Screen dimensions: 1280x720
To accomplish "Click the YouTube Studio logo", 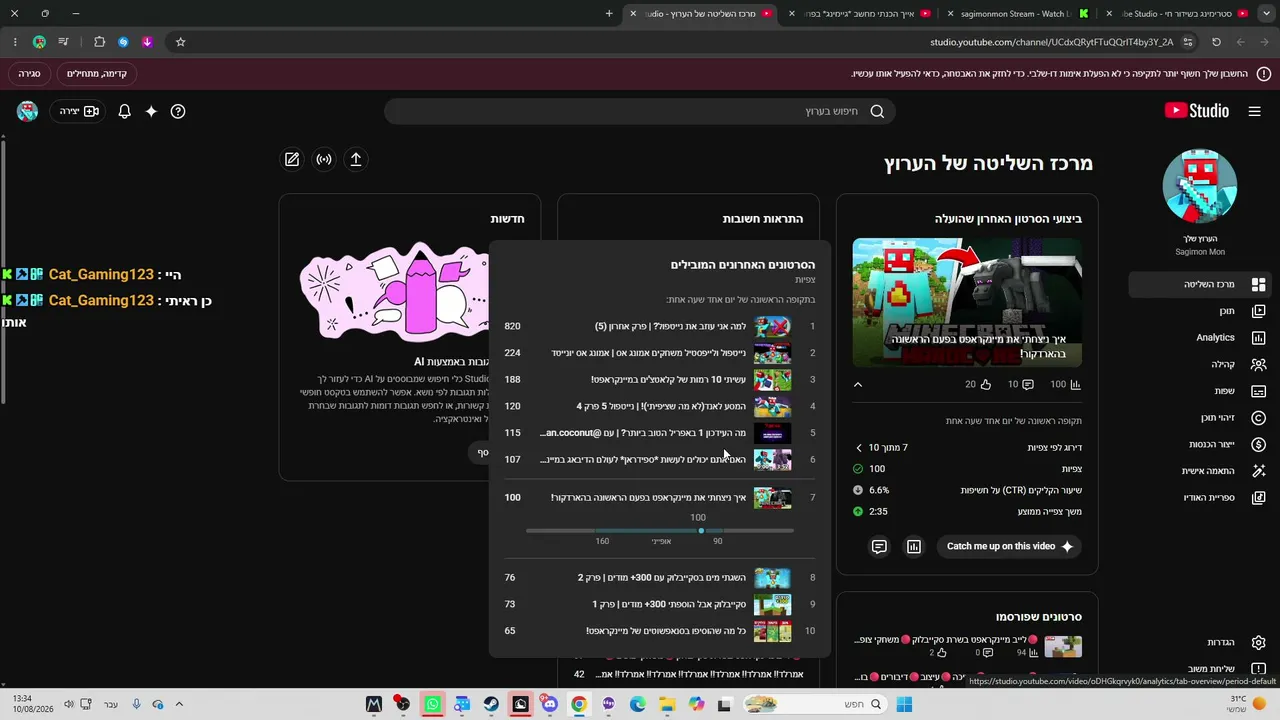I will click(1197, 111).
